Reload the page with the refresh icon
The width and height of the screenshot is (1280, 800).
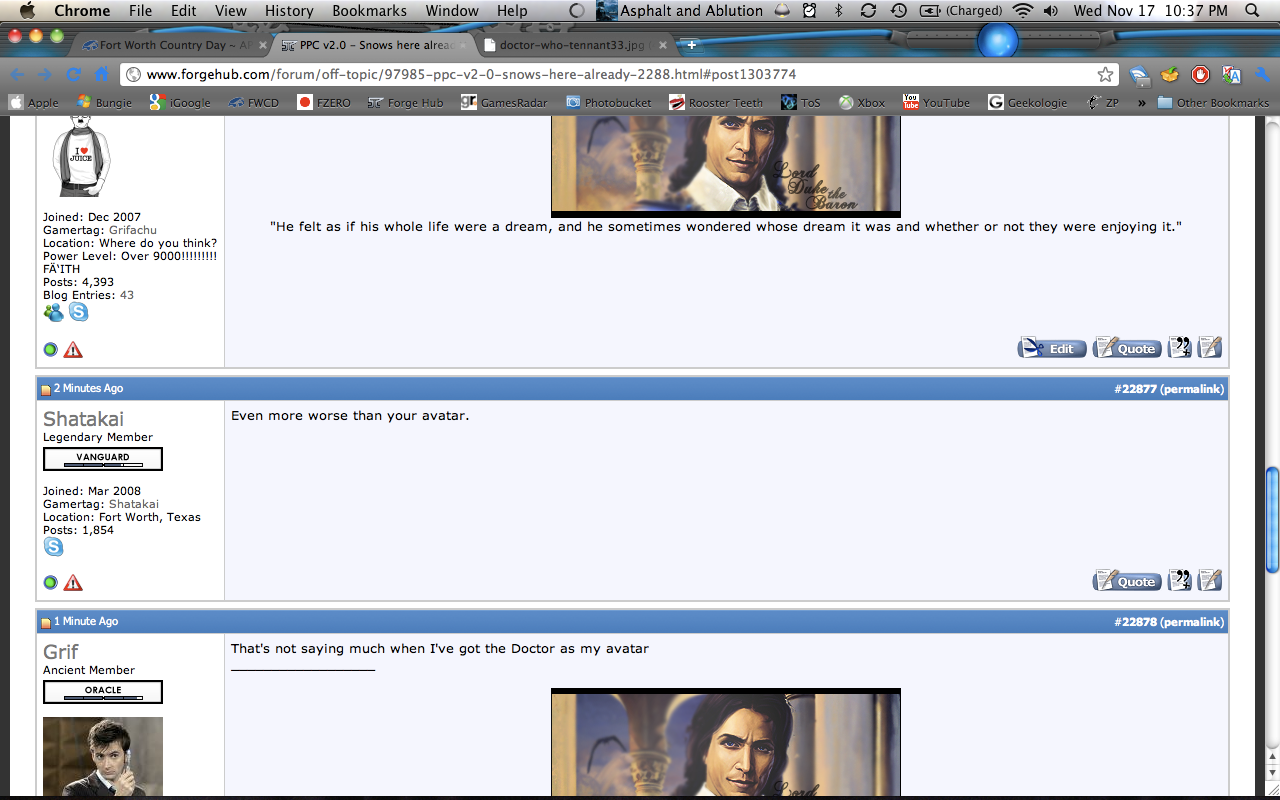pyautogui.click(x=73, y=75)
